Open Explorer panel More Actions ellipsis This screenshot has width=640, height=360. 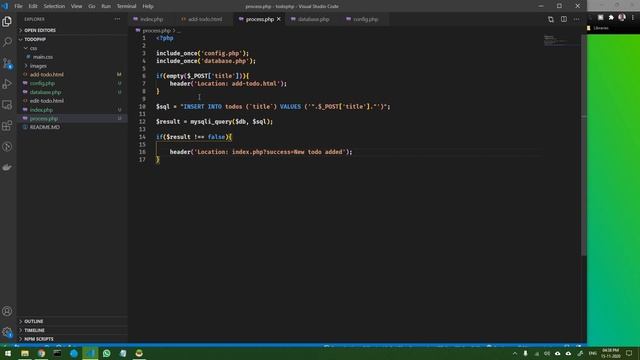117,19
